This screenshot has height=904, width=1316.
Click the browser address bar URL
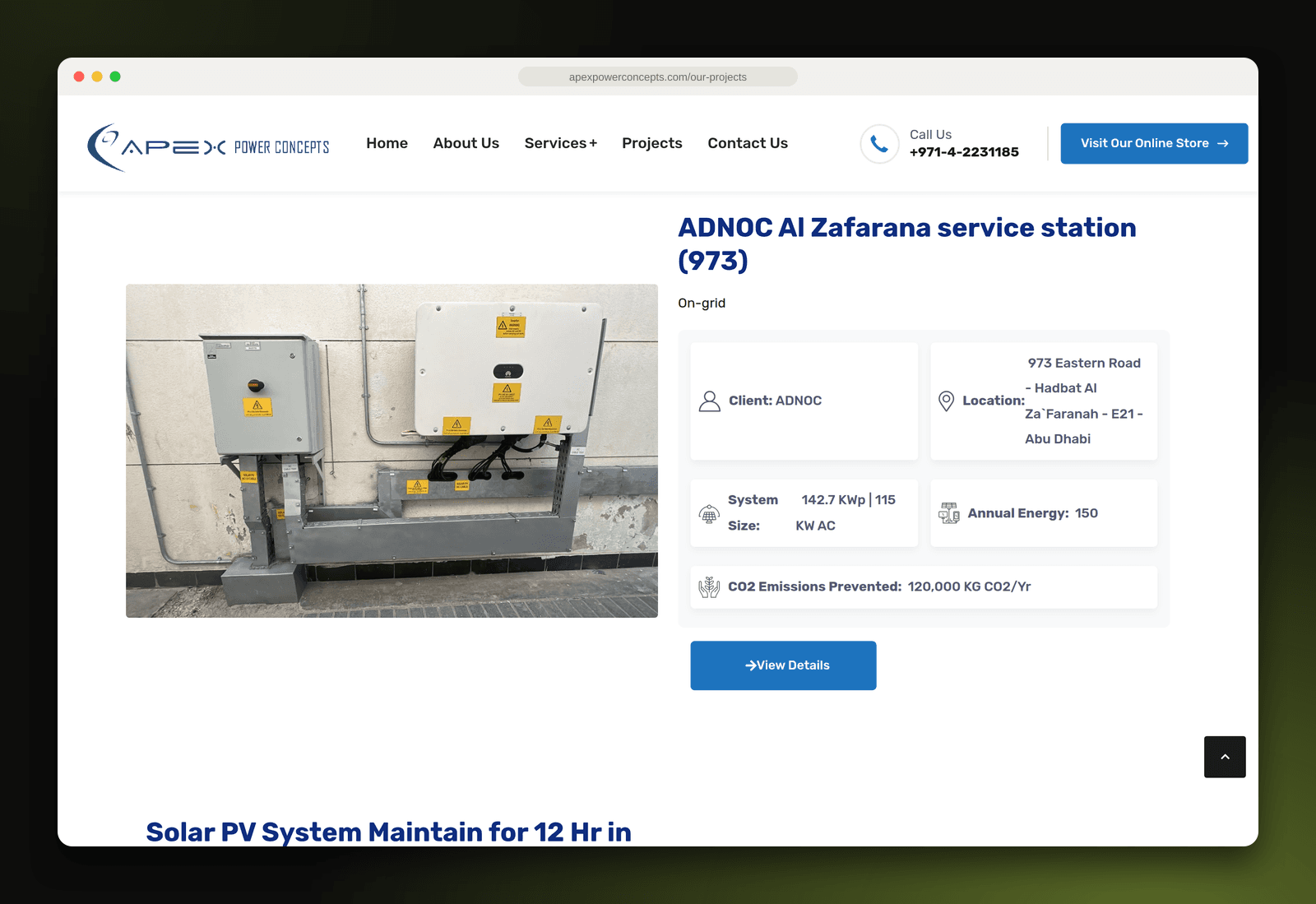click(x=658, y=77)
